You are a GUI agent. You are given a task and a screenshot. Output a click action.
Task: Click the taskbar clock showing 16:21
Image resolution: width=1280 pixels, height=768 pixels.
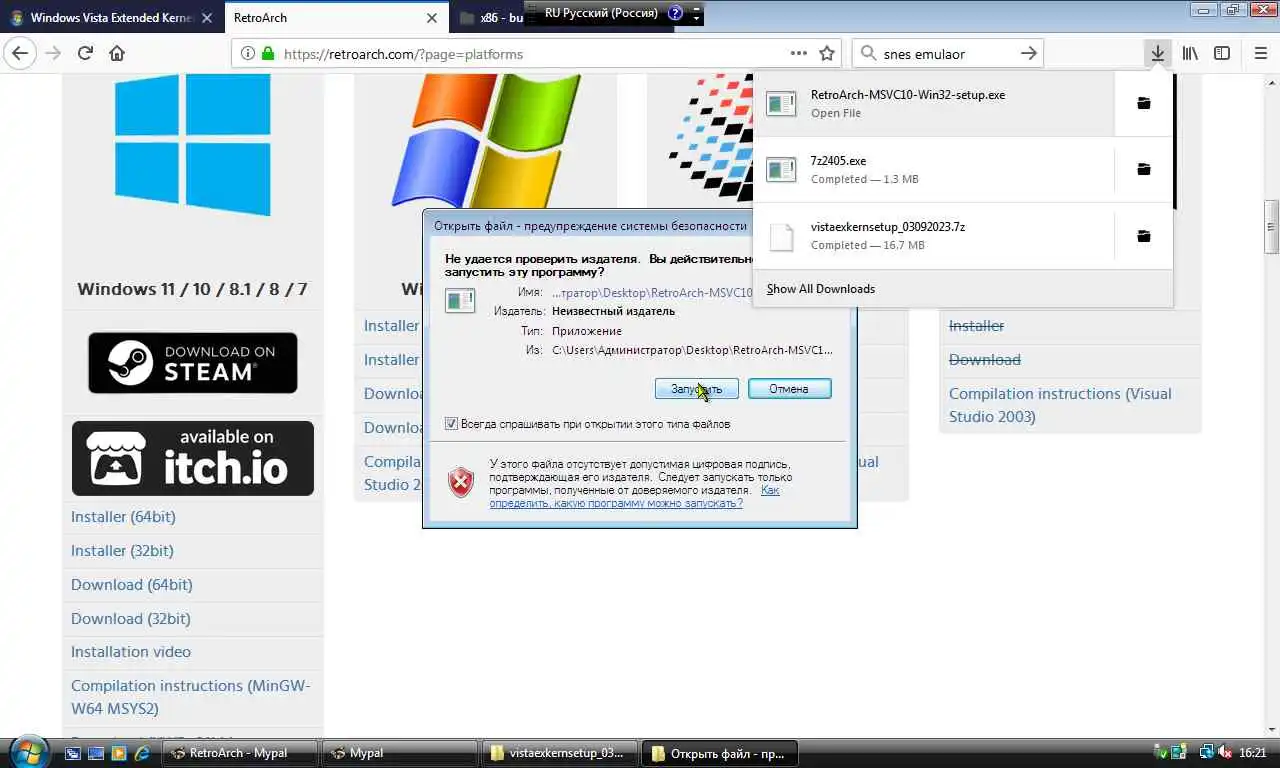(1253, 753)
